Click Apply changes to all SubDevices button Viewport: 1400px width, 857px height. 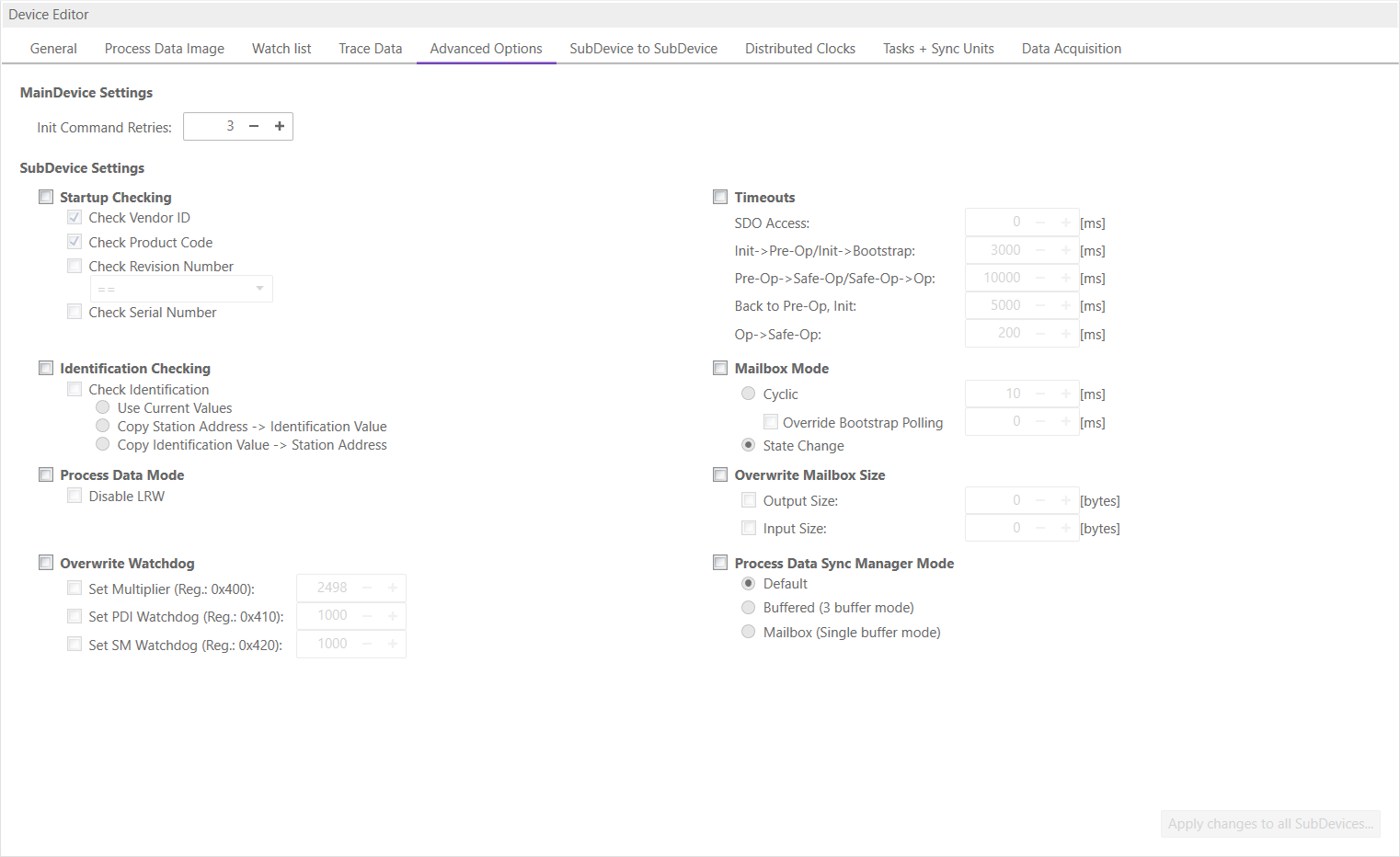coord(1269,824)
